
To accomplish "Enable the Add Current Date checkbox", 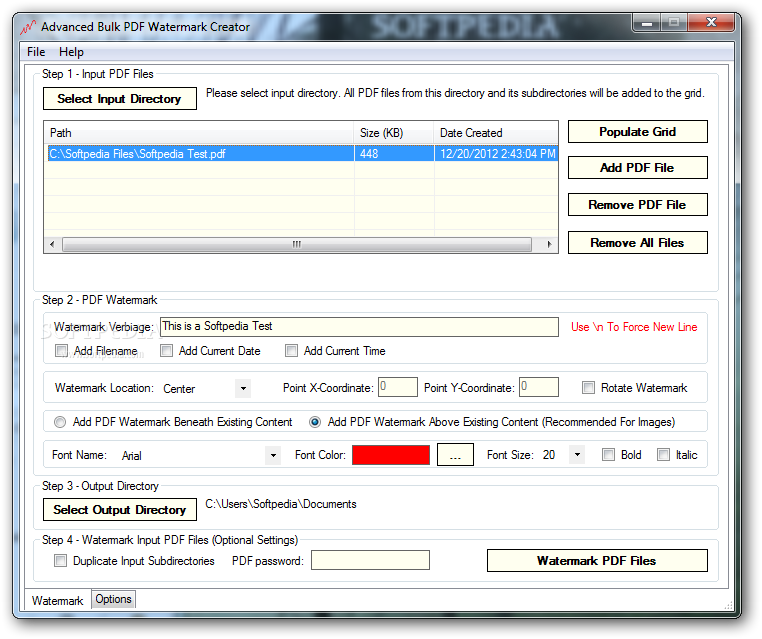I will pyautogui.click(x=166, y=350).
